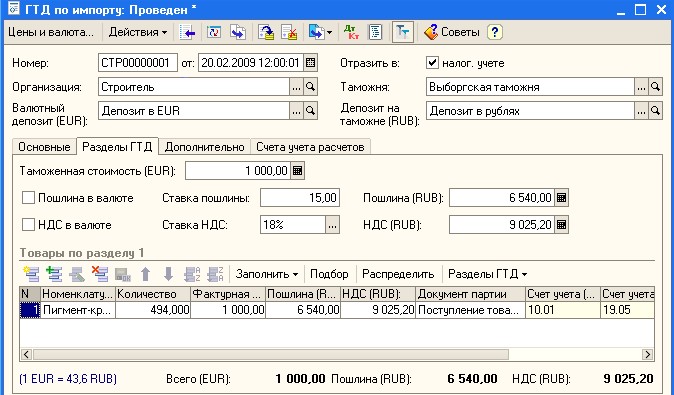Click the horizontal scrollbar thumb of goods table

271,354
